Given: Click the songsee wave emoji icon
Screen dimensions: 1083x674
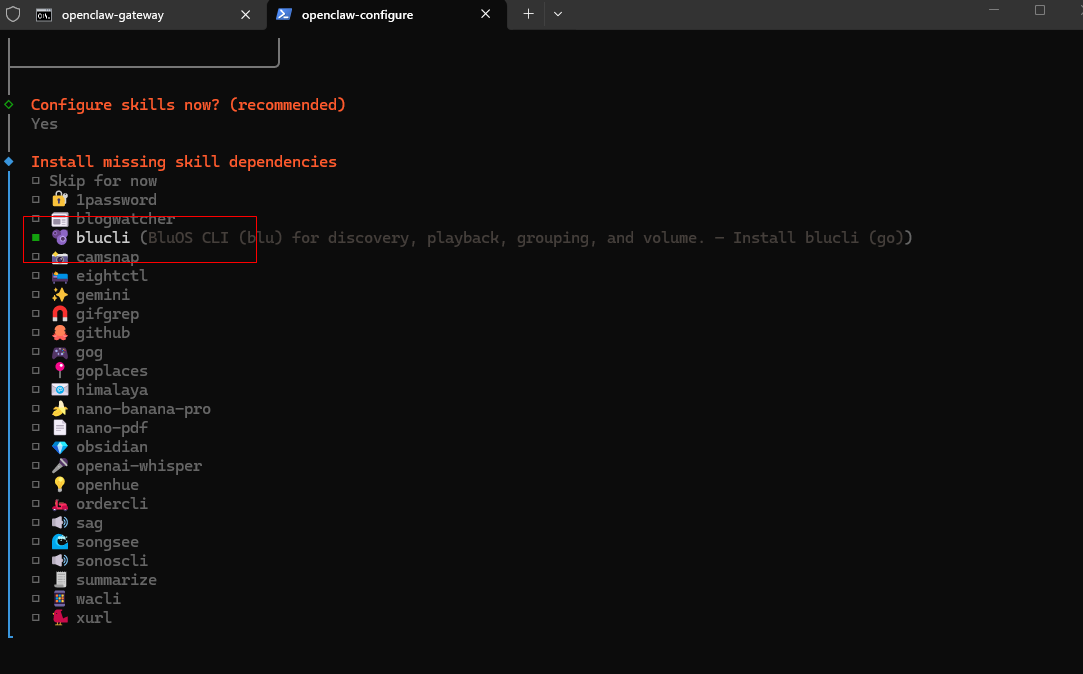Looking at the screenshot, I should (x=60, y=541).
